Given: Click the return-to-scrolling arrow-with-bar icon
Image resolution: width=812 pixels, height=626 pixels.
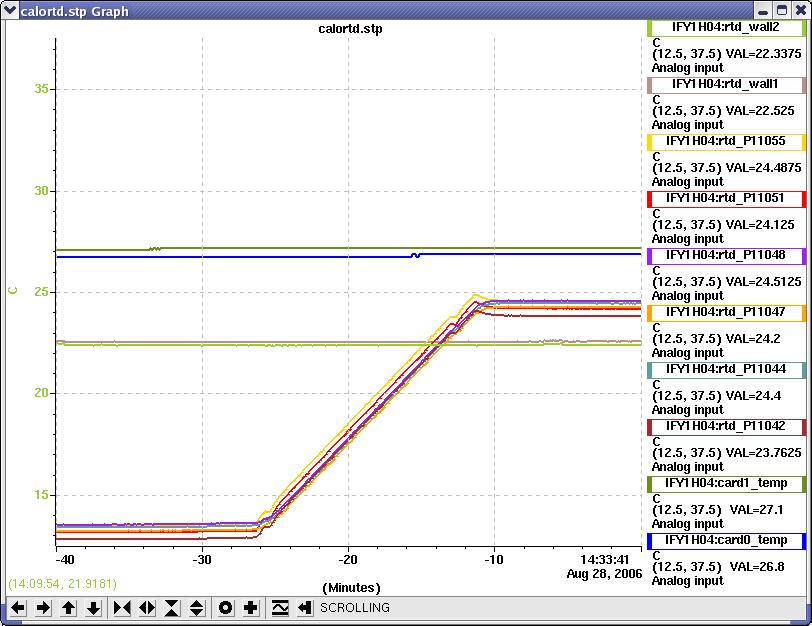Looking at the screenshot, I should [305, 607].
